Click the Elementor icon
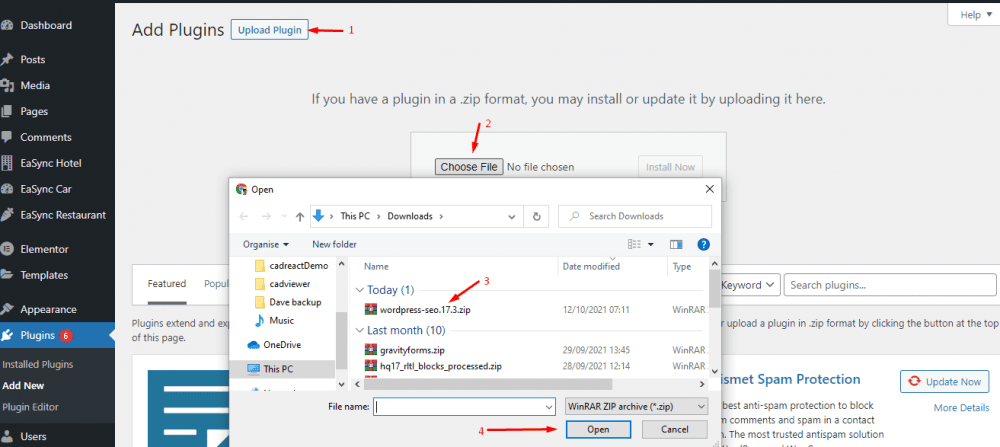This screenshot has width=1000, height=447. pos(7,249)
